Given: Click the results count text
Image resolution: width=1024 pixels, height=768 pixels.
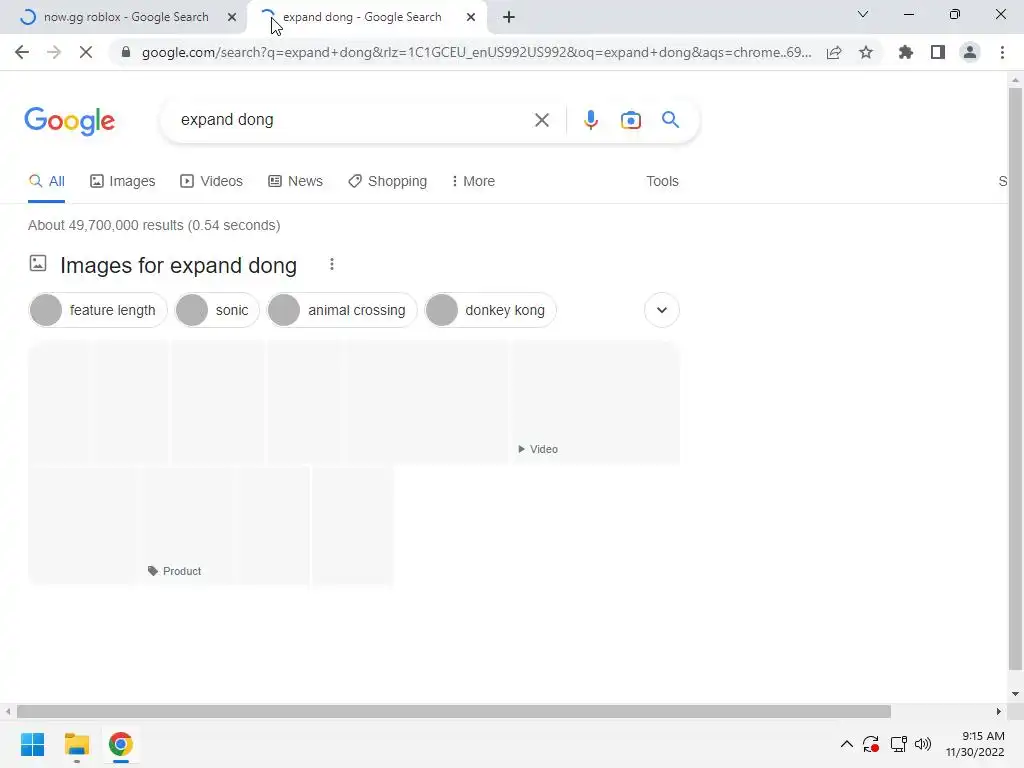Looking at the screenshot, I should click(154, 225).
